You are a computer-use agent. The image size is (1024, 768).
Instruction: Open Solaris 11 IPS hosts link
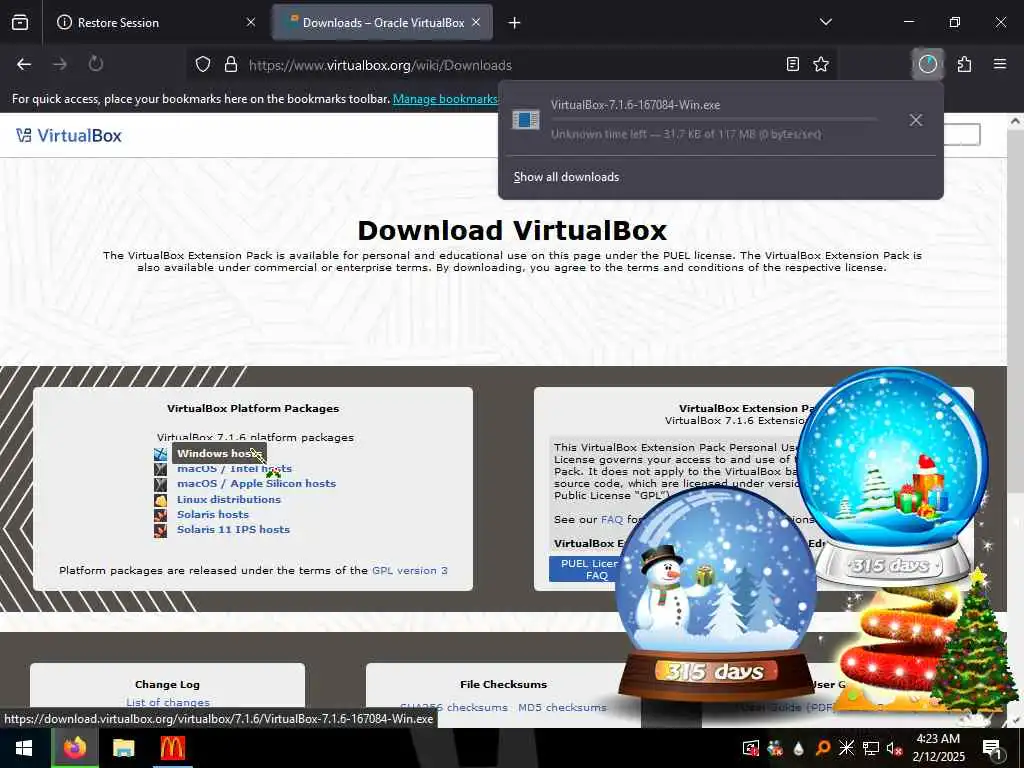click(x=233, y=530)
